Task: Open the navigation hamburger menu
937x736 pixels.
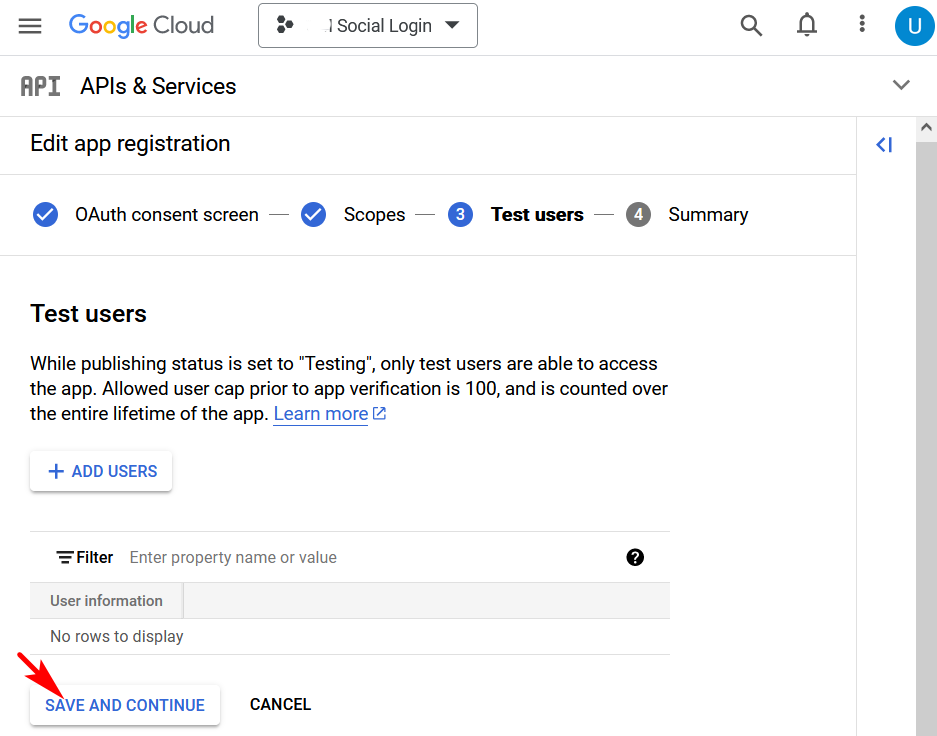Action: pyautogui.click(x=29, y=25)
